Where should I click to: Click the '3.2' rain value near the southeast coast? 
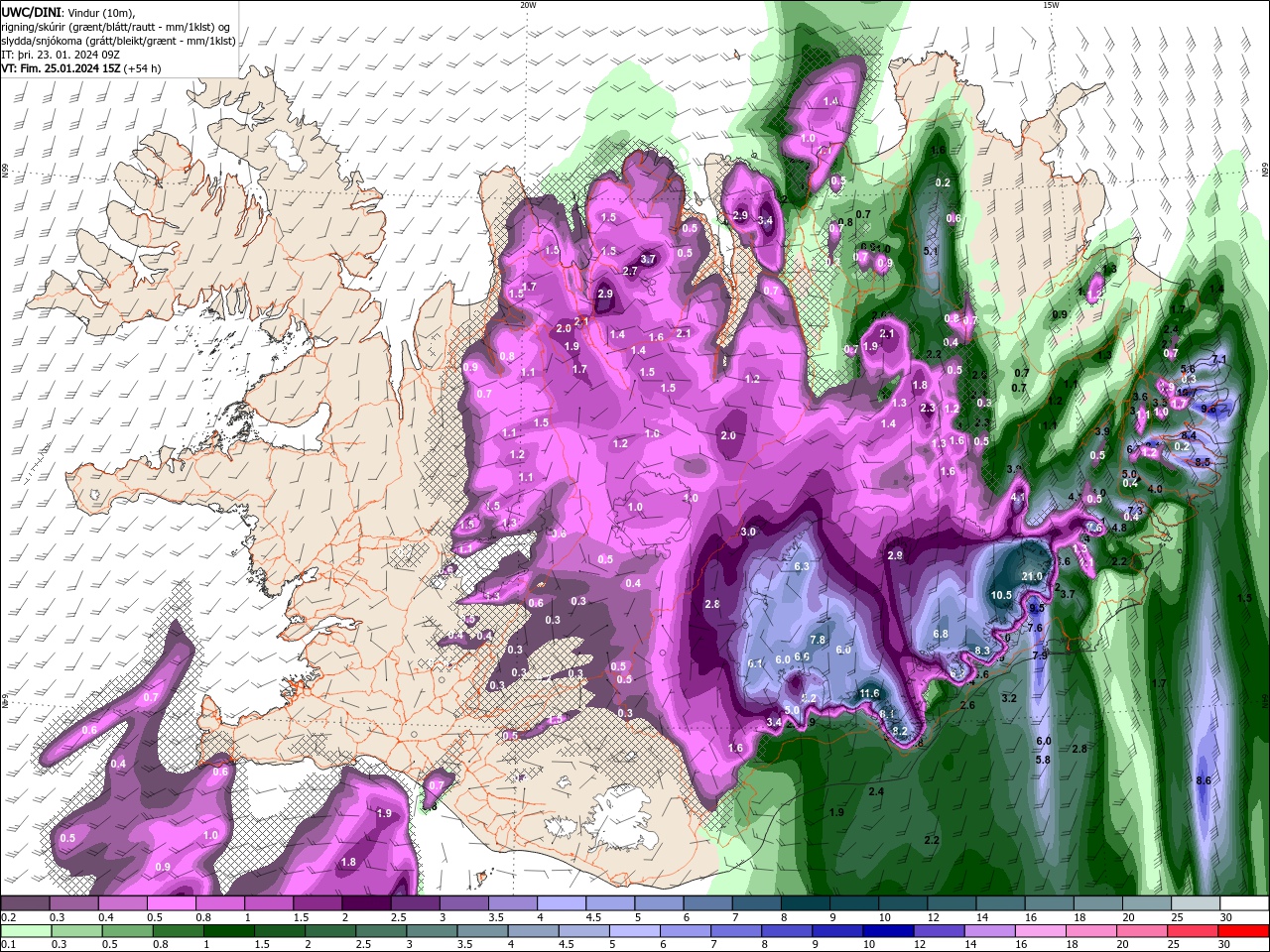tap(1009, 698)
